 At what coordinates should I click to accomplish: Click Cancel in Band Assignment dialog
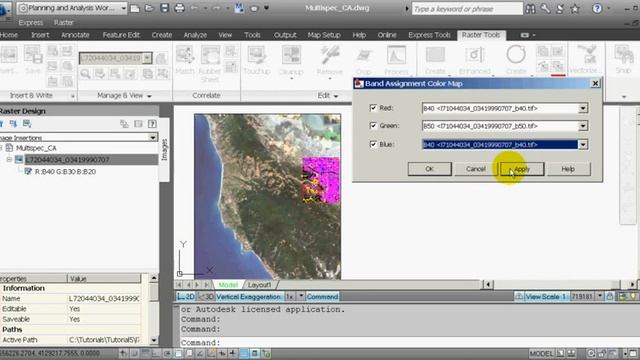[x=476, y=169]
